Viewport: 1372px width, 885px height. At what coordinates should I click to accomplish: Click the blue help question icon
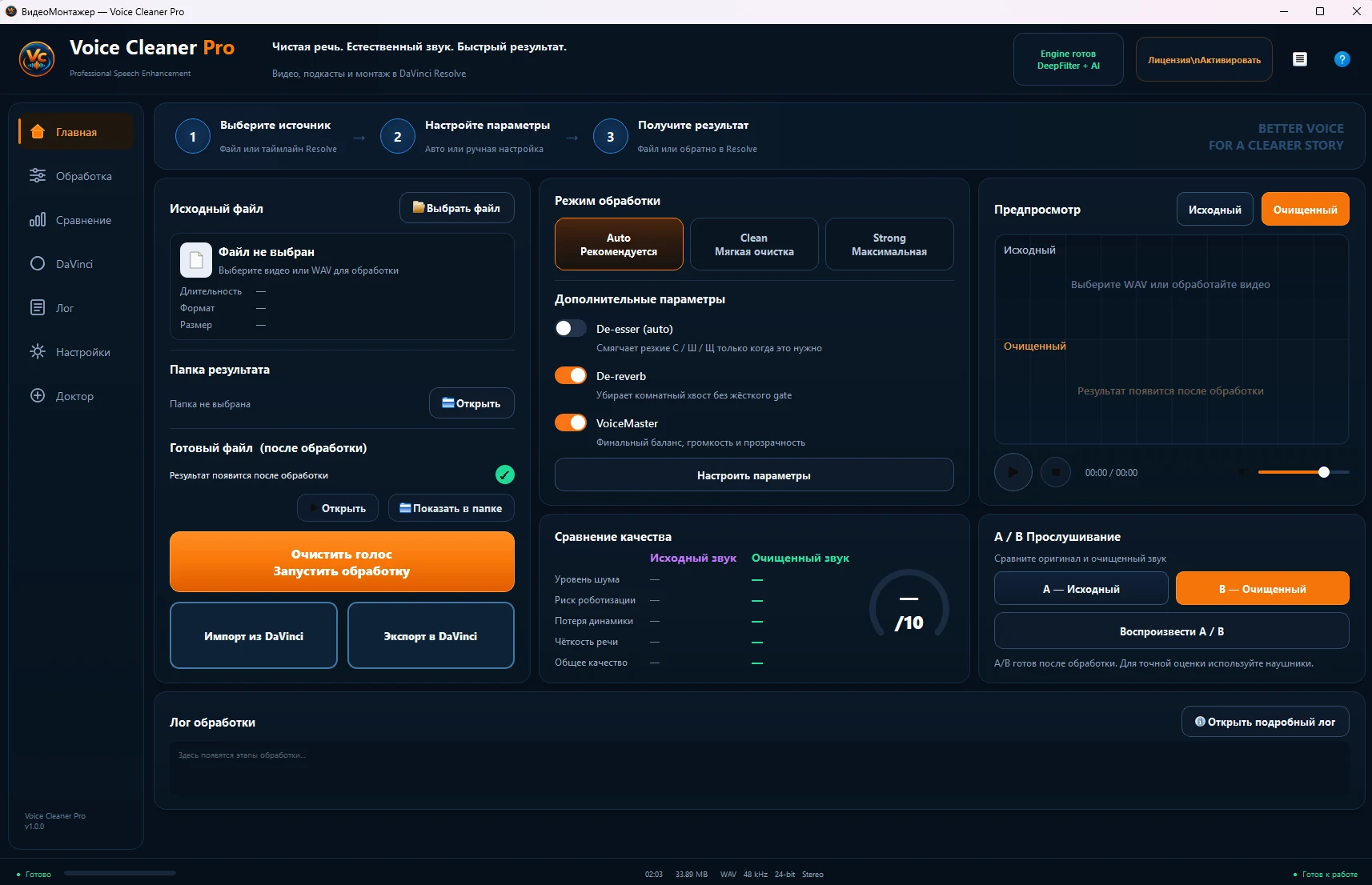[1342, 59]
